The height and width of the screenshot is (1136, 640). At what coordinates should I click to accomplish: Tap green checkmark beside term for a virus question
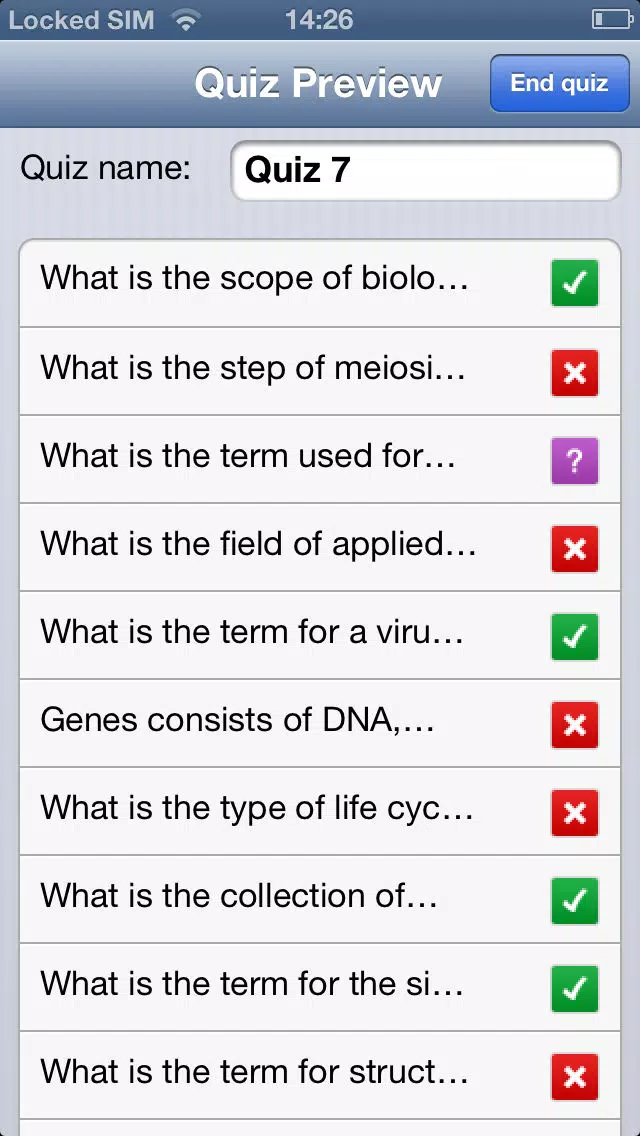[574, 637]
